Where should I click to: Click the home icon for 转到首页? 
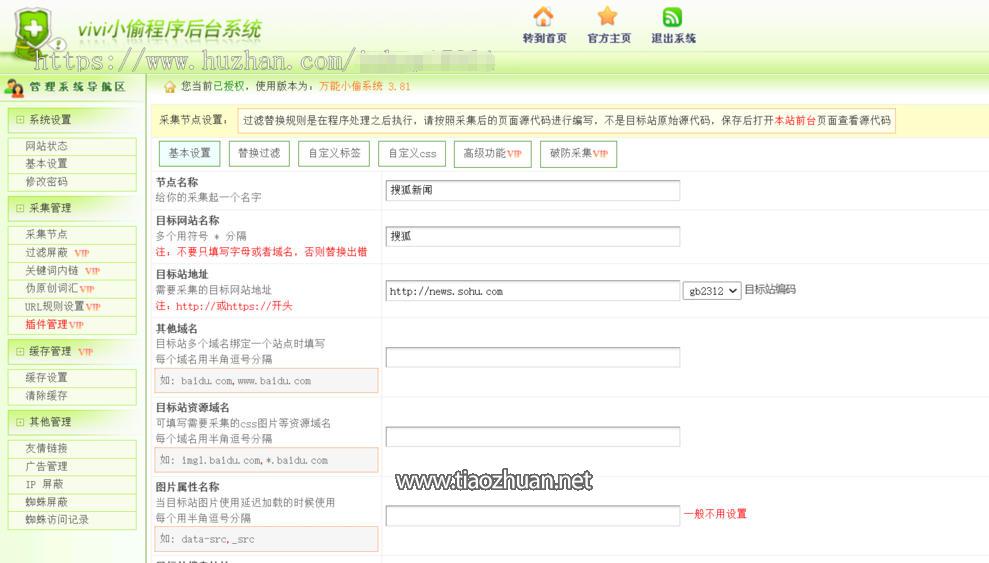coord(543,17)
